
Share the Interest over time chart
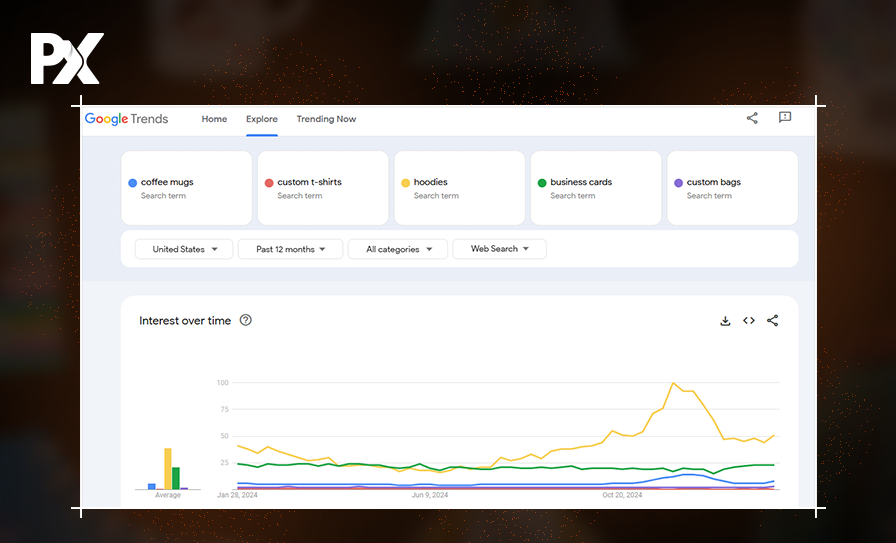(x=772, y=321)
